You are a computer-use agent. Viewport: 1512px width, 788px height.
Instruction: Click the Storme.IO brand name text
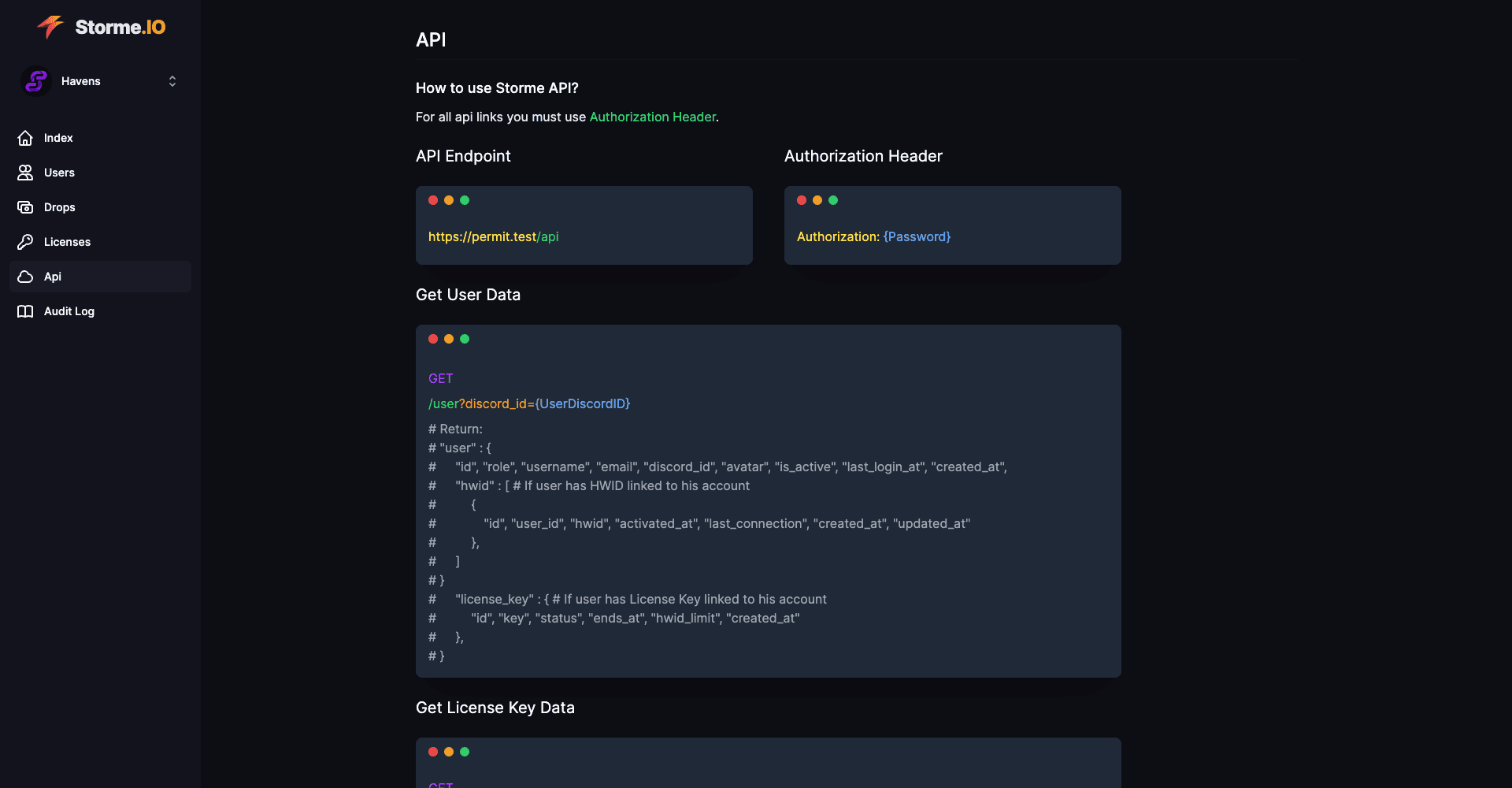coord(120,27)
